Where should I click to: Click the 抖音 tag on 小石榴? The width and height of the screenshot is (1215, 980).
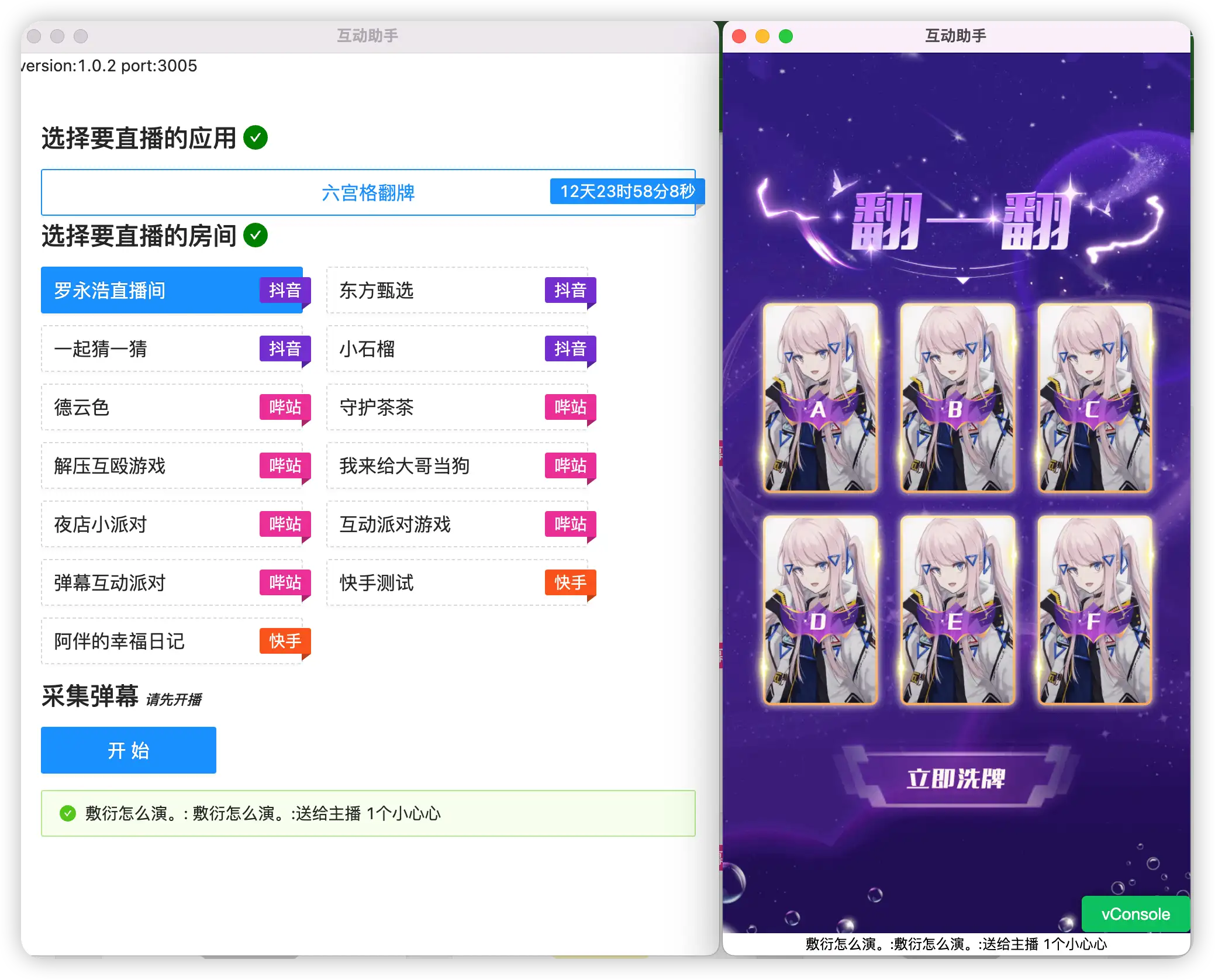570,348
